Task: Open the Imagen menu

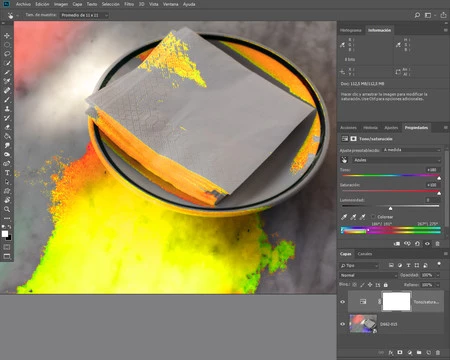Action: pos(61,4)
